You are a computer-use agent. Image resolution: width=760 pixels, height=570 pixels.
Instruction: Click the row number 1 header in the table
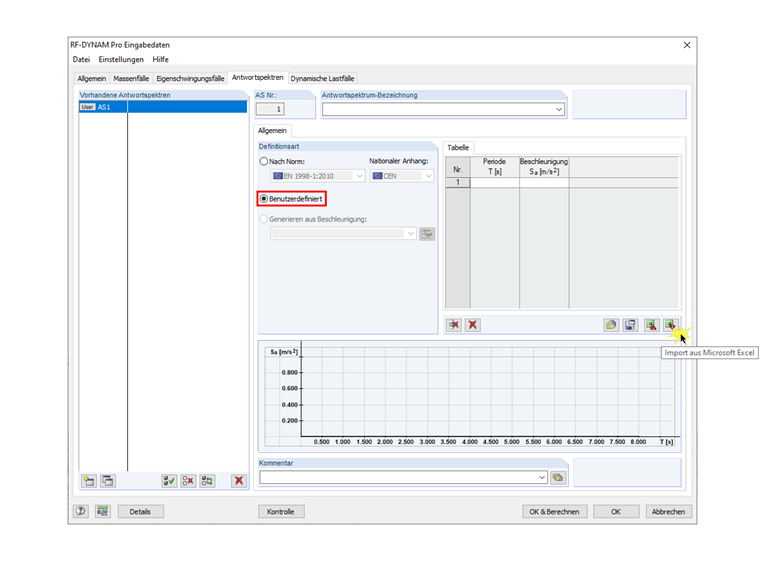(458, 182)
